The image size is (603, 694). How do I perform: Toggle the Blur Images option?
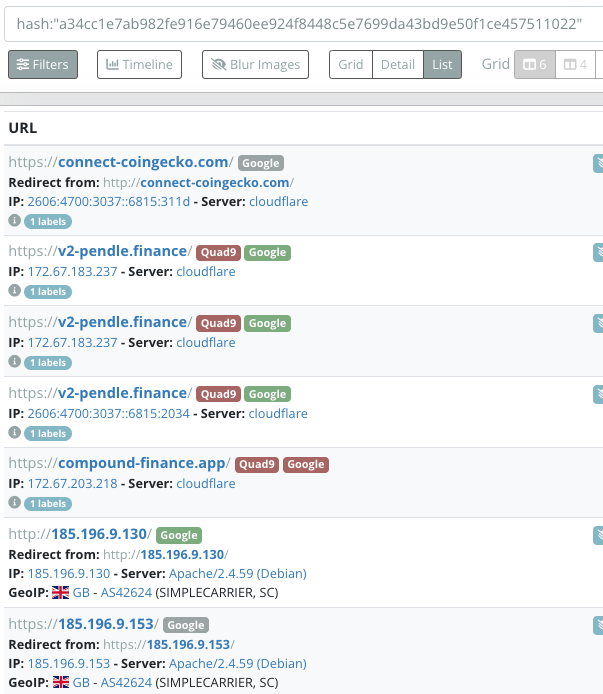pyautogui.click(x=255, y=65)
